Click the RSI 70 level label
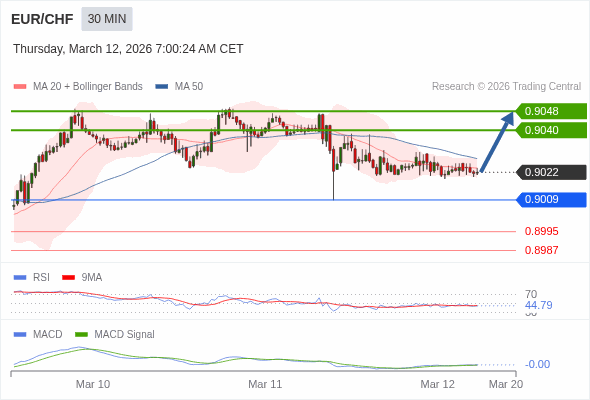The width and height of the screenshot is (590, 400). click(x=531, y=294)
